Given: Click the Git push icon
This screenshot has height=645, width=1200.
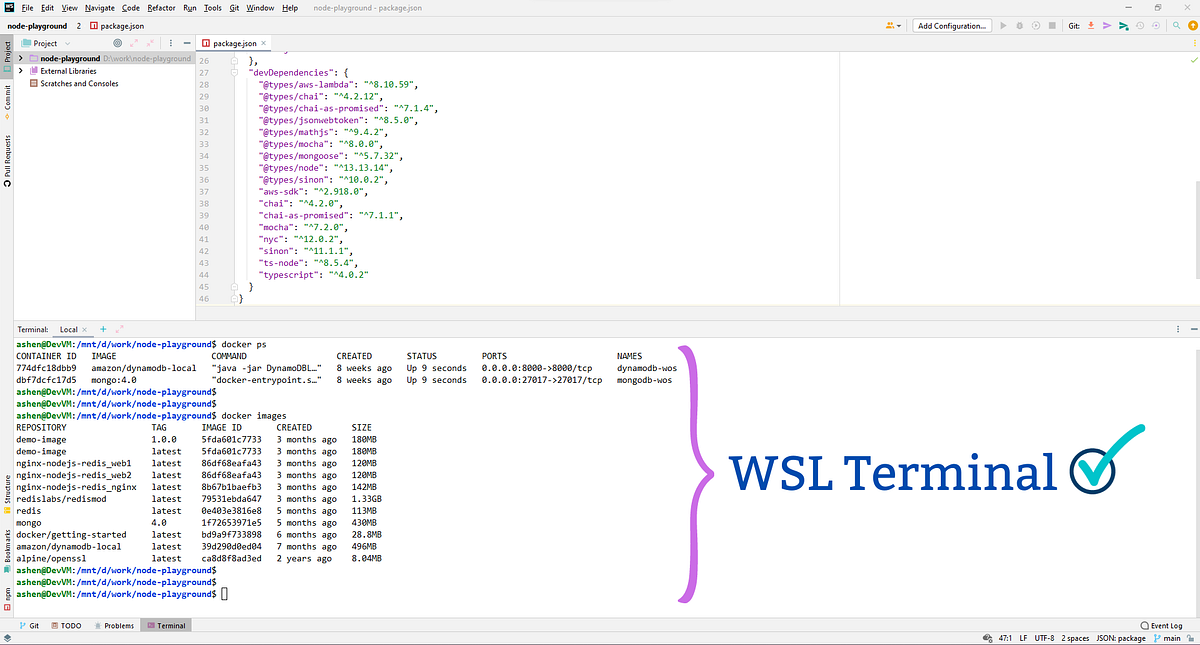Looking at the screenshot, I should 1106,26.
